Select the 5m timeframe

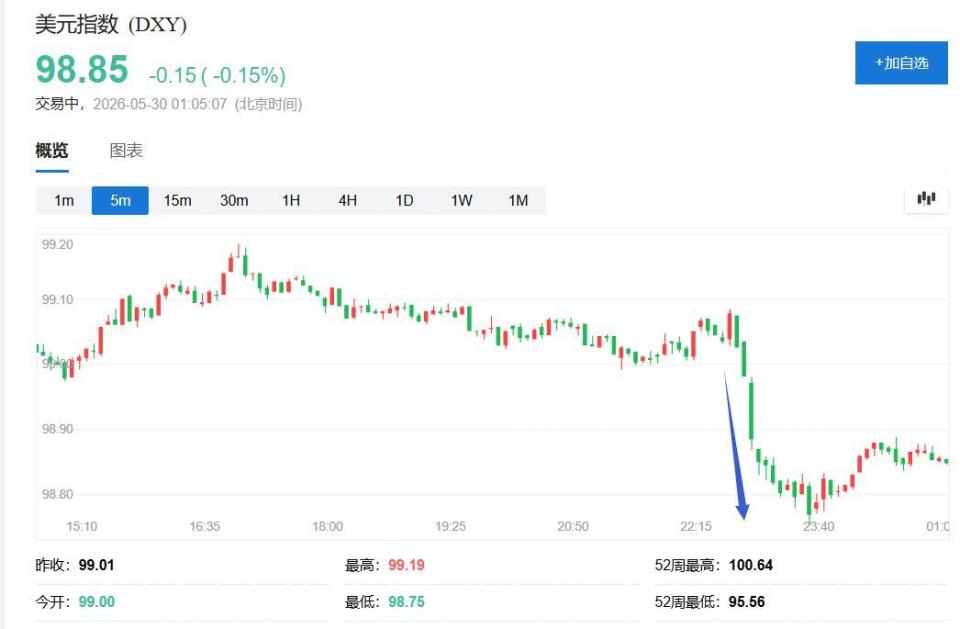tap(120, 200)
